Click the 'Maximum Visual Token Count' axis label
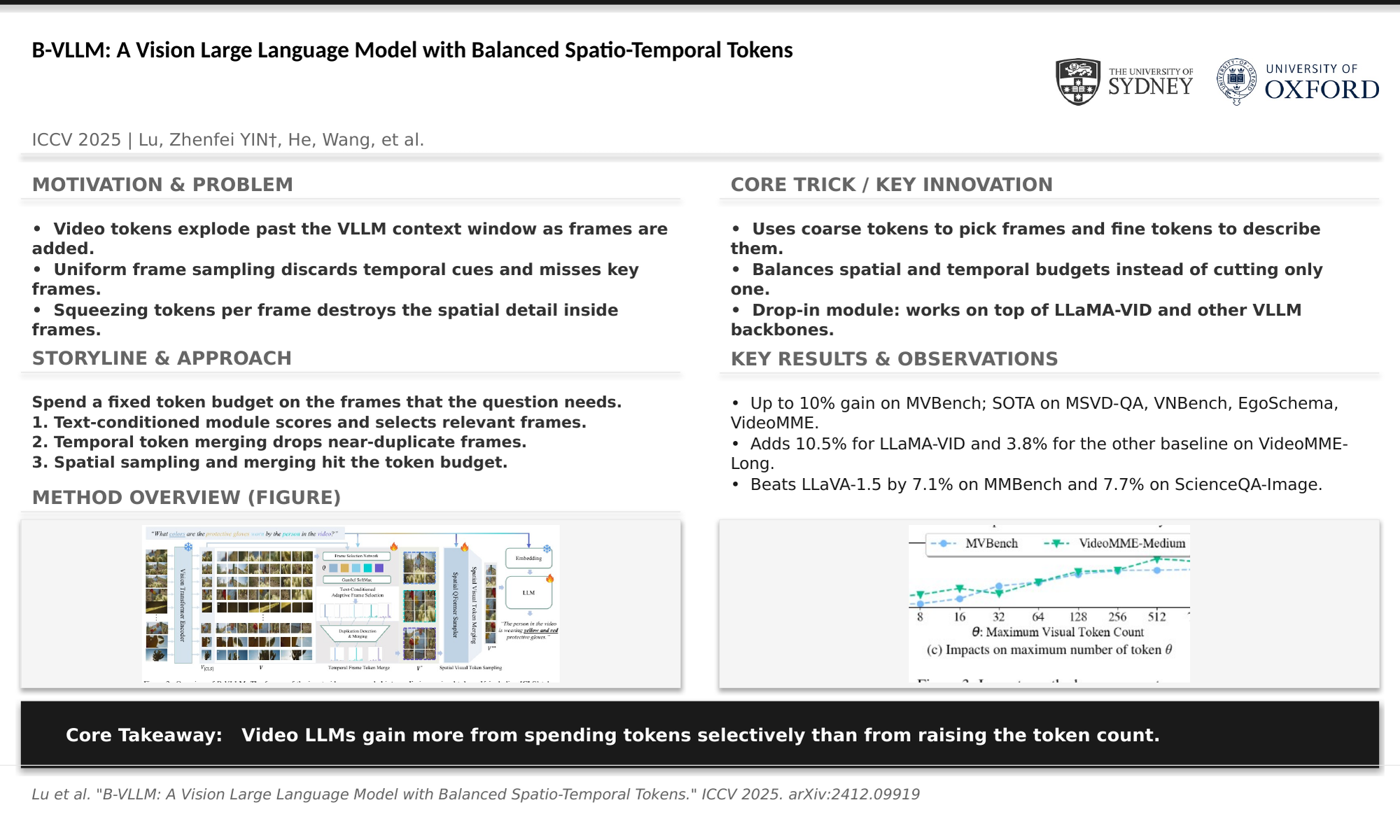Image resolution: width=1400 pixels, height=840 pixels. click(x=1058, y=632)
